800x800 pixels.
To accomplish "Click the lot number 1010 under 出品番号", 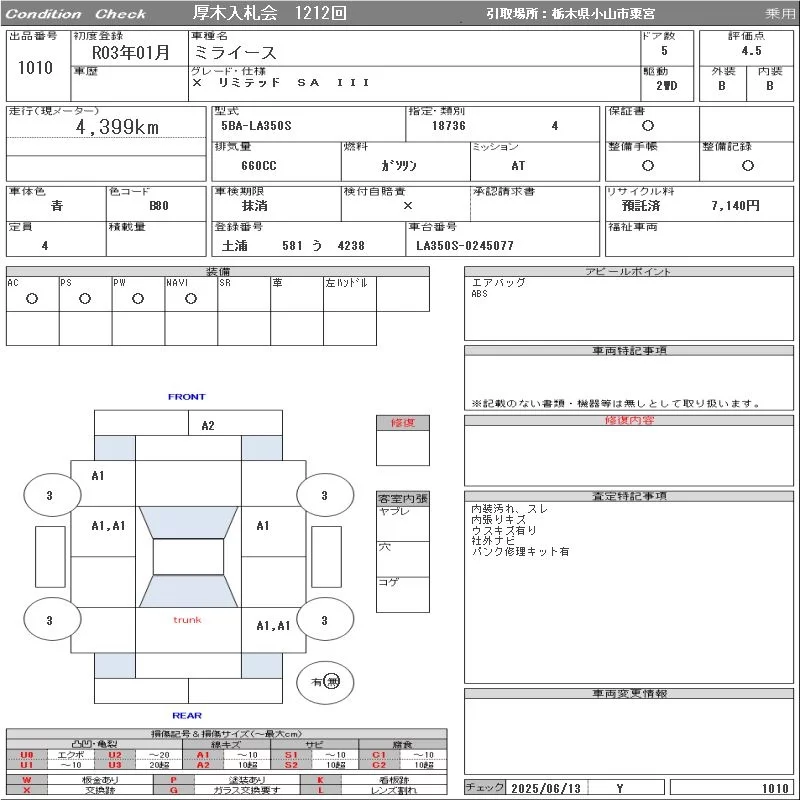I will point(35,67).
